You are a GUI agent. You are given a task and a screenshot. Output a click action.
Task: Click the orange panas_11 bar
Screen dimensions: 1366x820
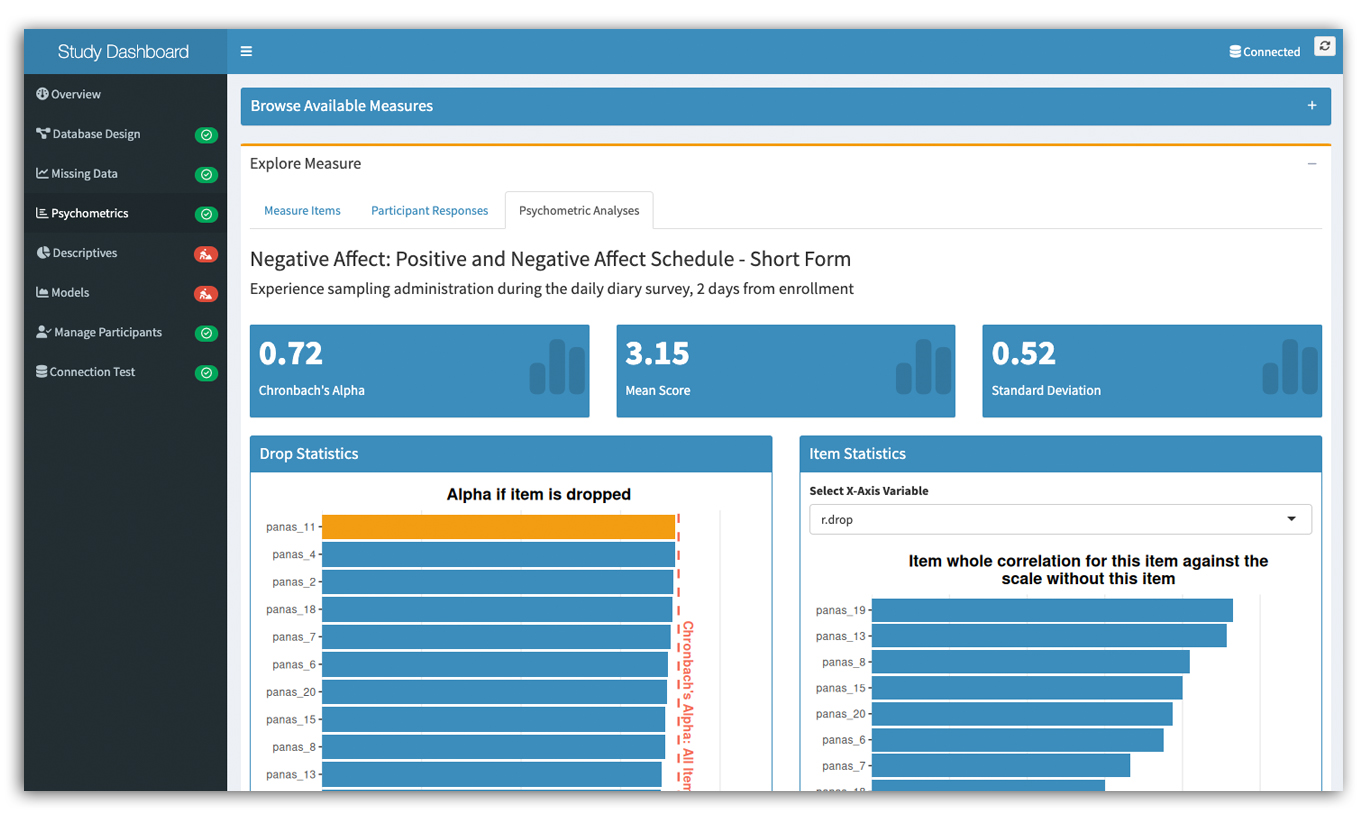(498, 527)
